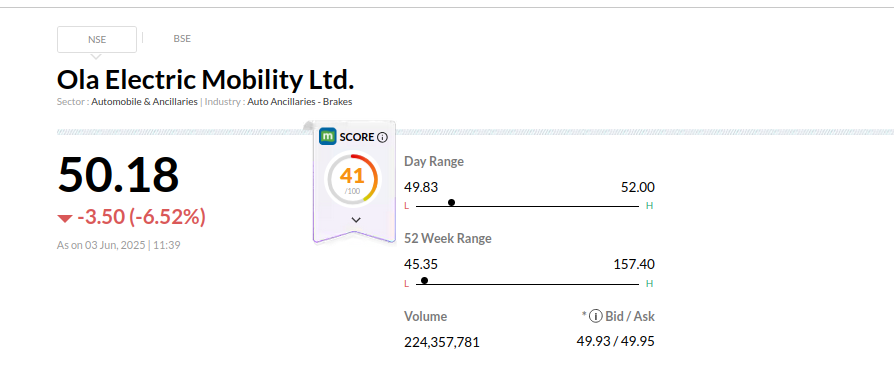
Task: Click the green 'm' Moneycontrol score logo
Action: coord(328,137)
